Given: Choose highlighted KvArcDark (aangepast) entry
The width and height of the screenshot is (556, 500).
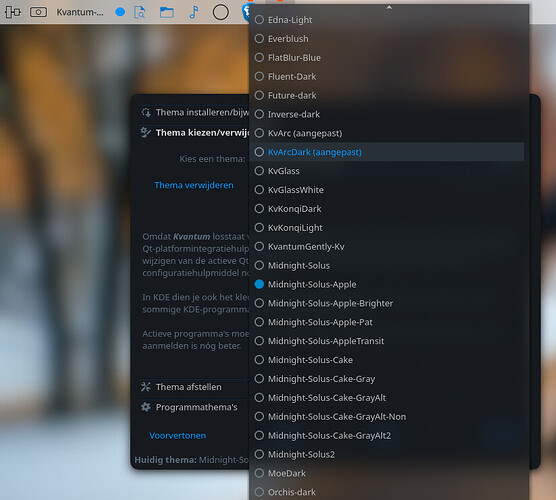Looking at the screenshot, I should (387, 152).
